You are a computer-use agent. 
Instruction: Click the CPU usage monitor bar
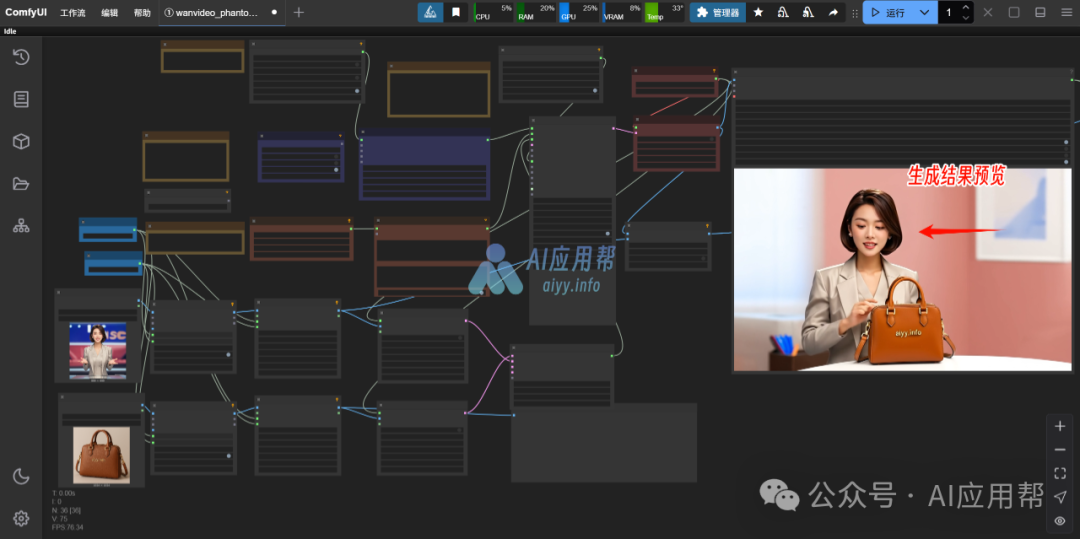pyautogui.click(x=493, y=12)
